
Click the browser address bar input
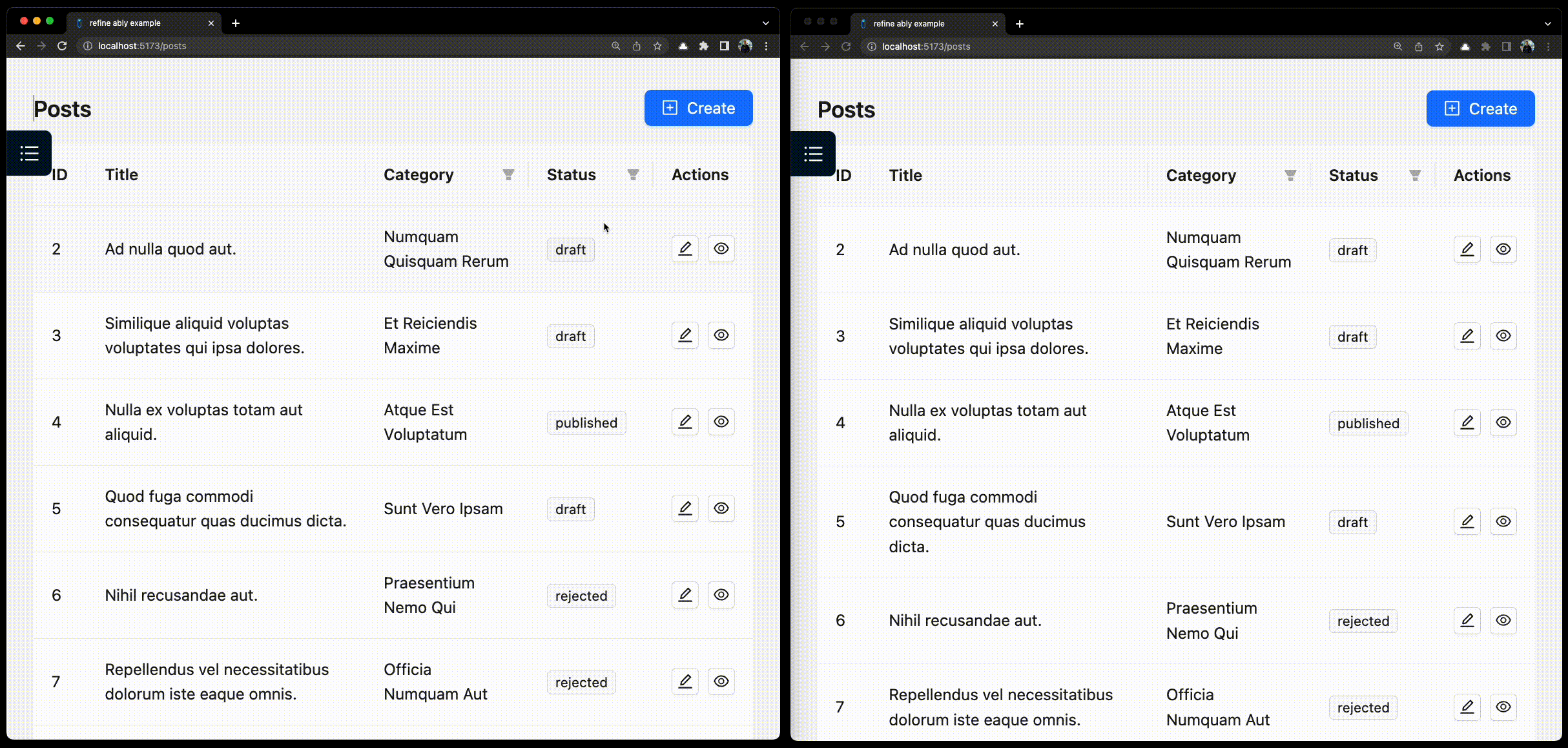point(140,46)
